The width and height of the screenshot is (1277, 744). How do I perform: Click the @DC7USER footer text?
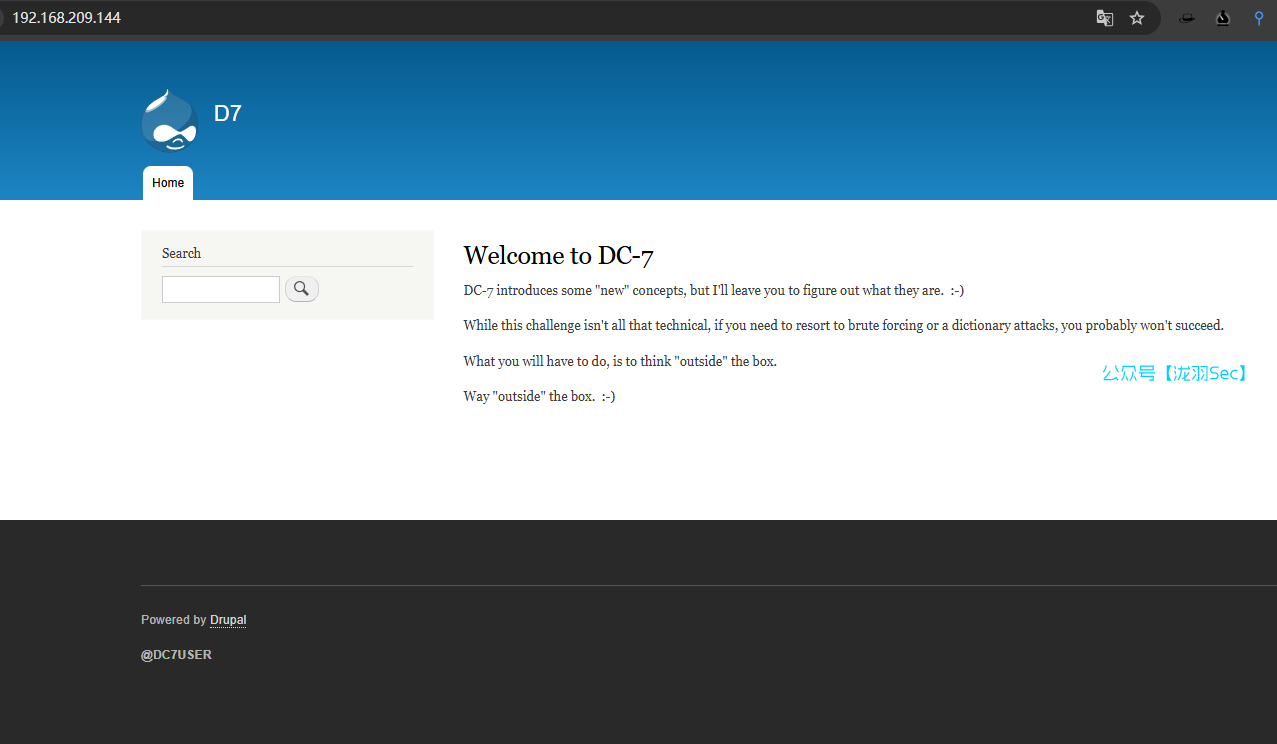pyautogui.click(x=176, y=655)
